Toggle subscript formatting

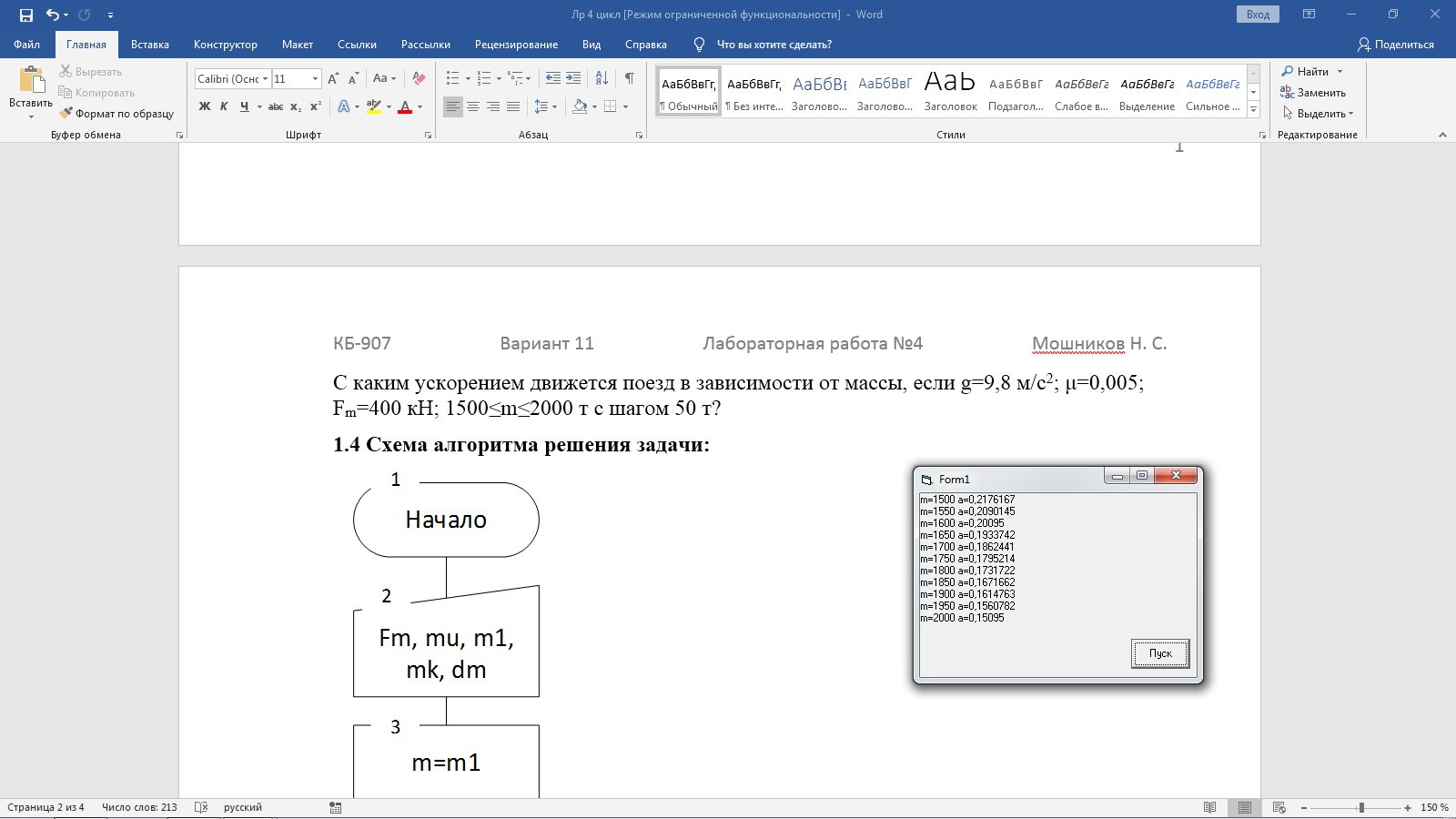point(296,106)
